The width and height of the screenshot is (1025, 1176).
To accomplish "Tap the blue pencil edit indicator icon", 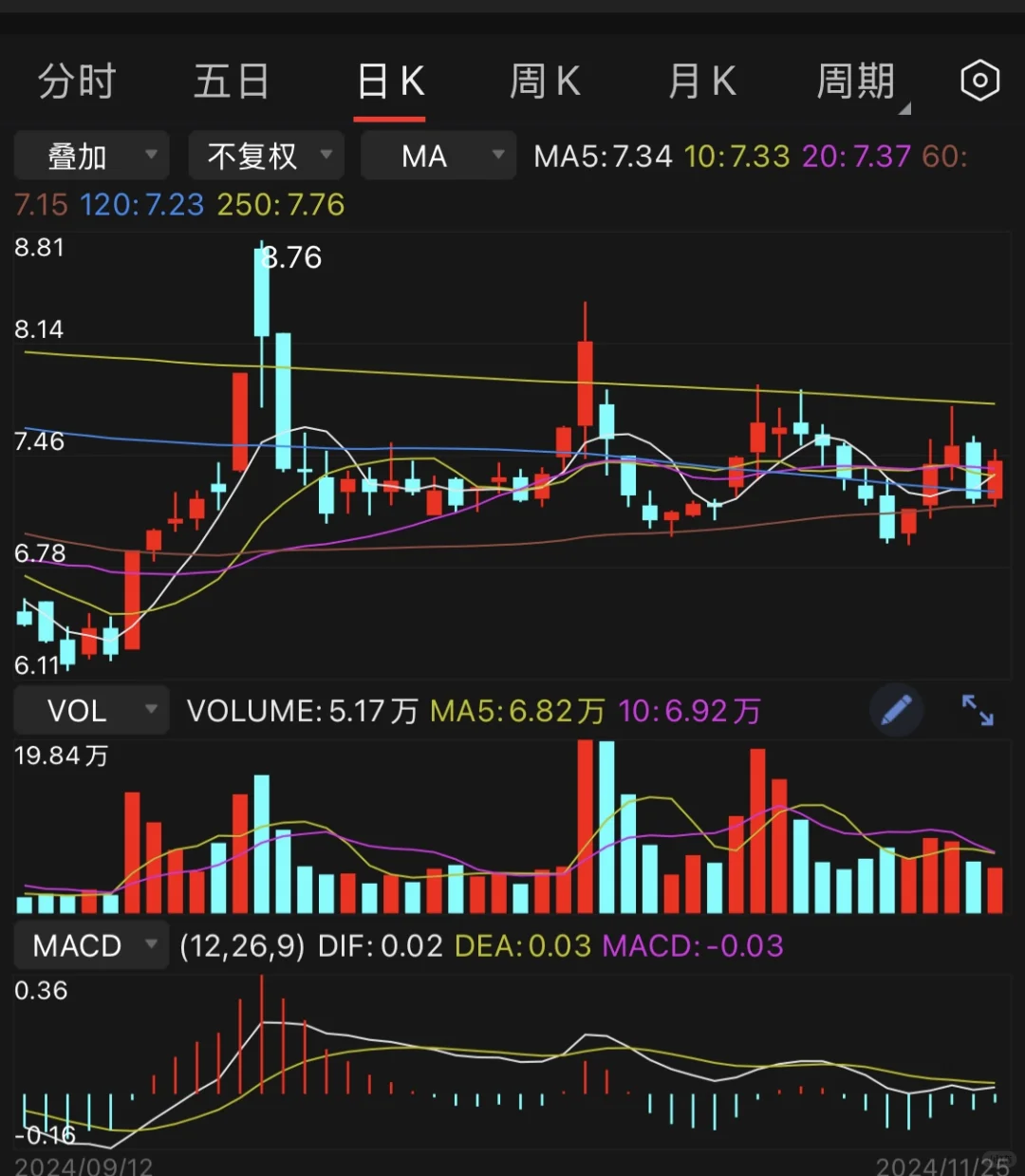I will (896, 710).
